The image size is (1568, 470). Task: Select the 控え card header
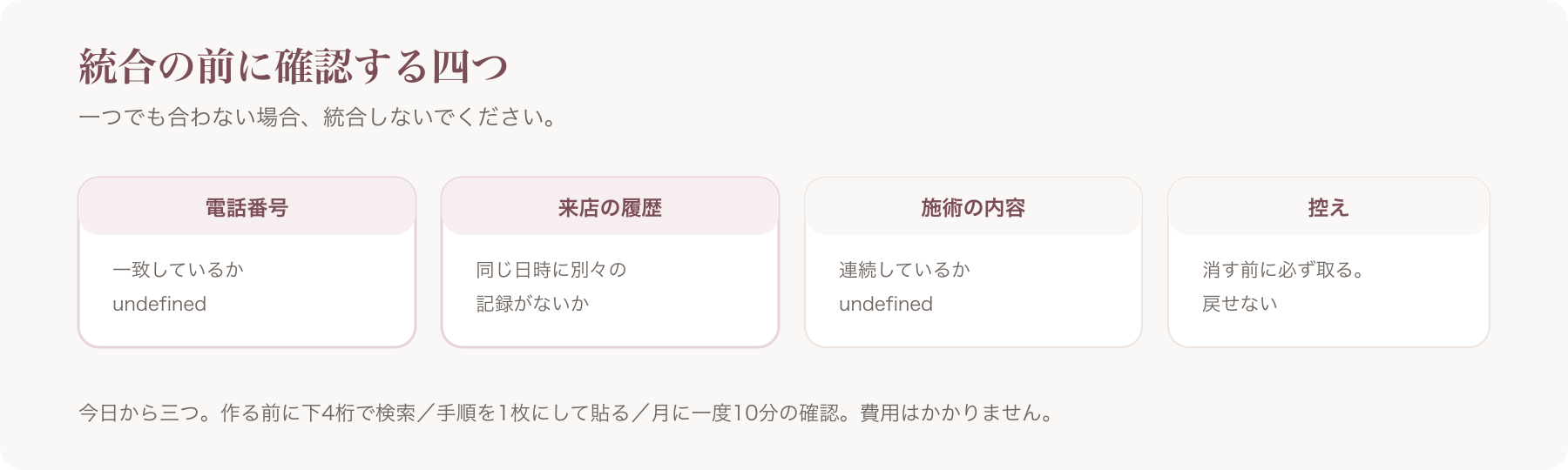1328,207
